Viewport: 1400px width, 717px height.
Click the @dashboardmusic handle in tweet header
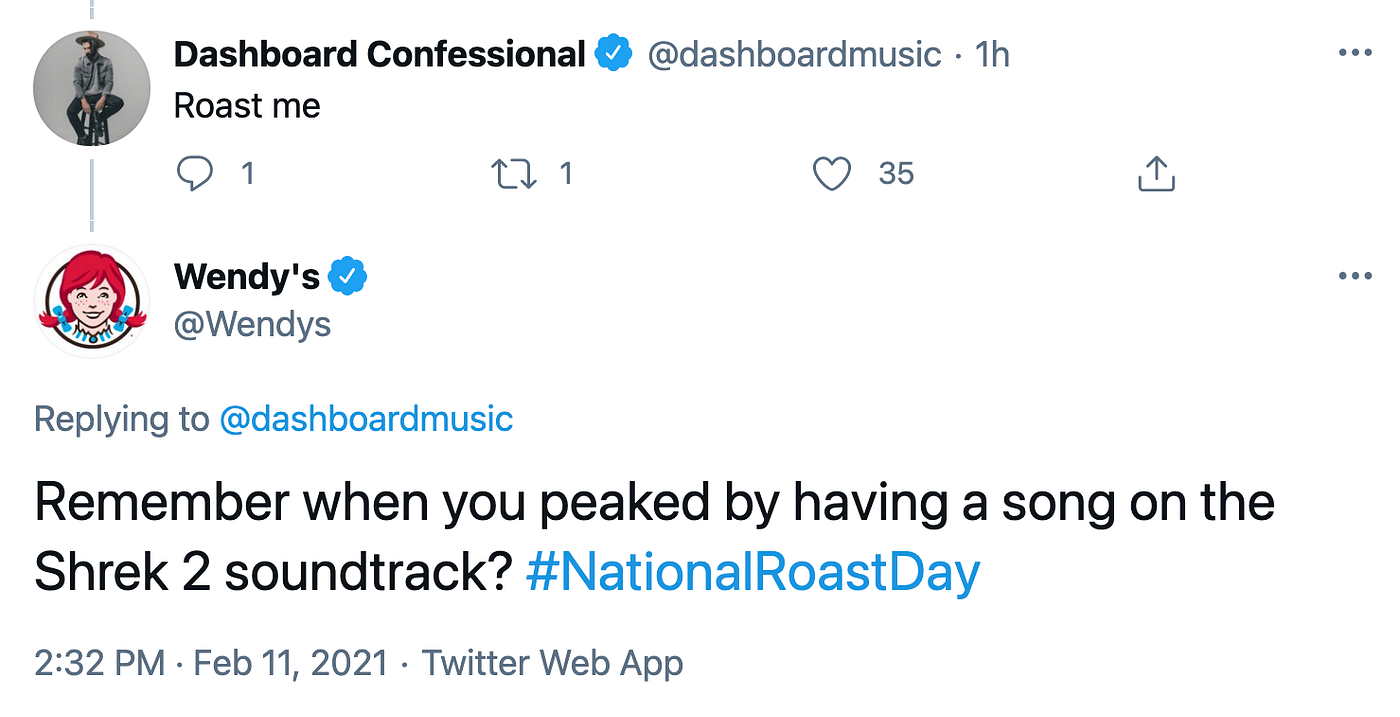(x=794, y=54)
